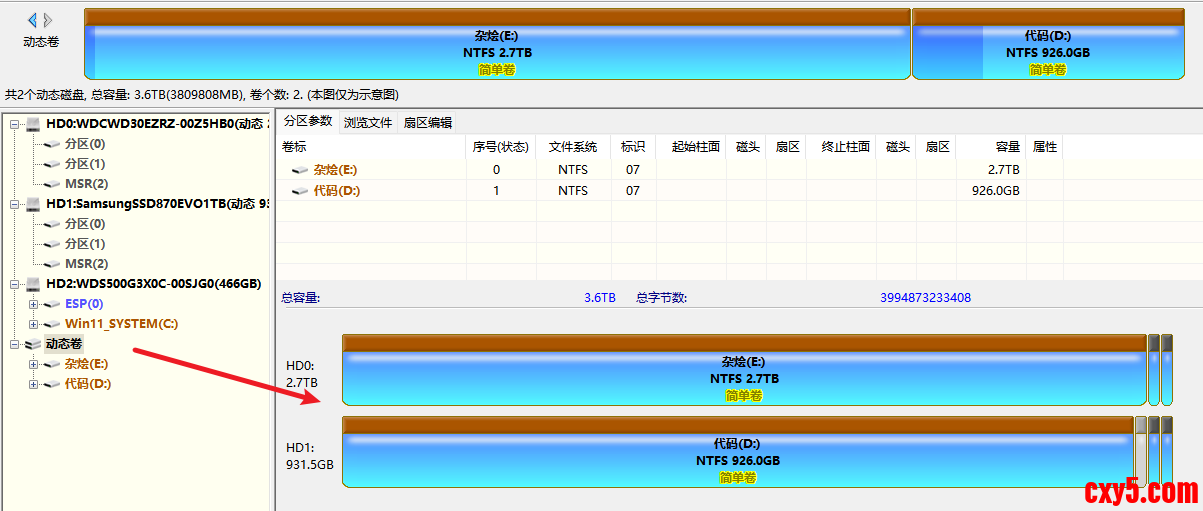This screenshot has width=1203, height=511.
Task: Open the 浏览文件 tab
Action: click(x=368, y=123)
